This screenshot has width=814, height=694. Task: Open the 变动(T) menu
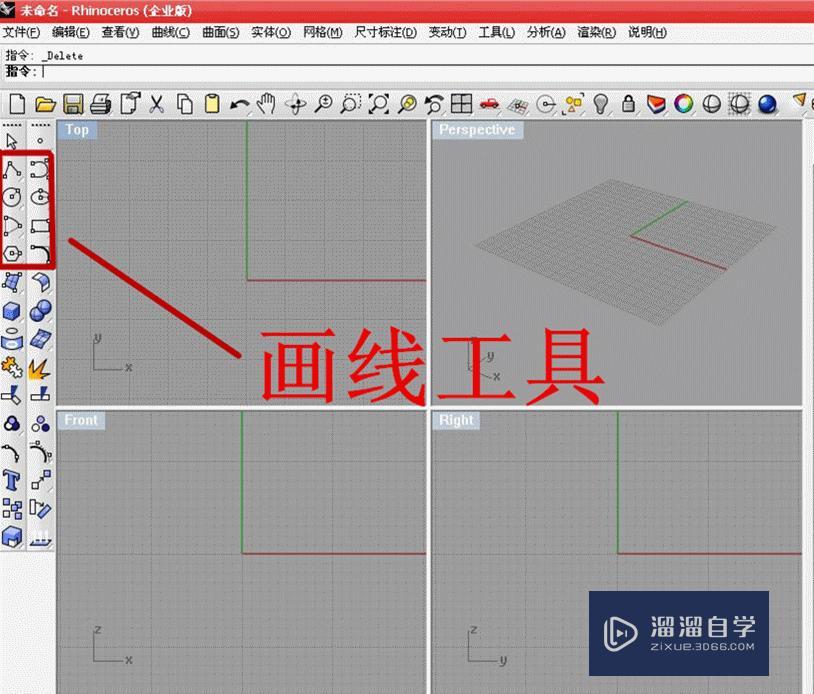point(447,32)
